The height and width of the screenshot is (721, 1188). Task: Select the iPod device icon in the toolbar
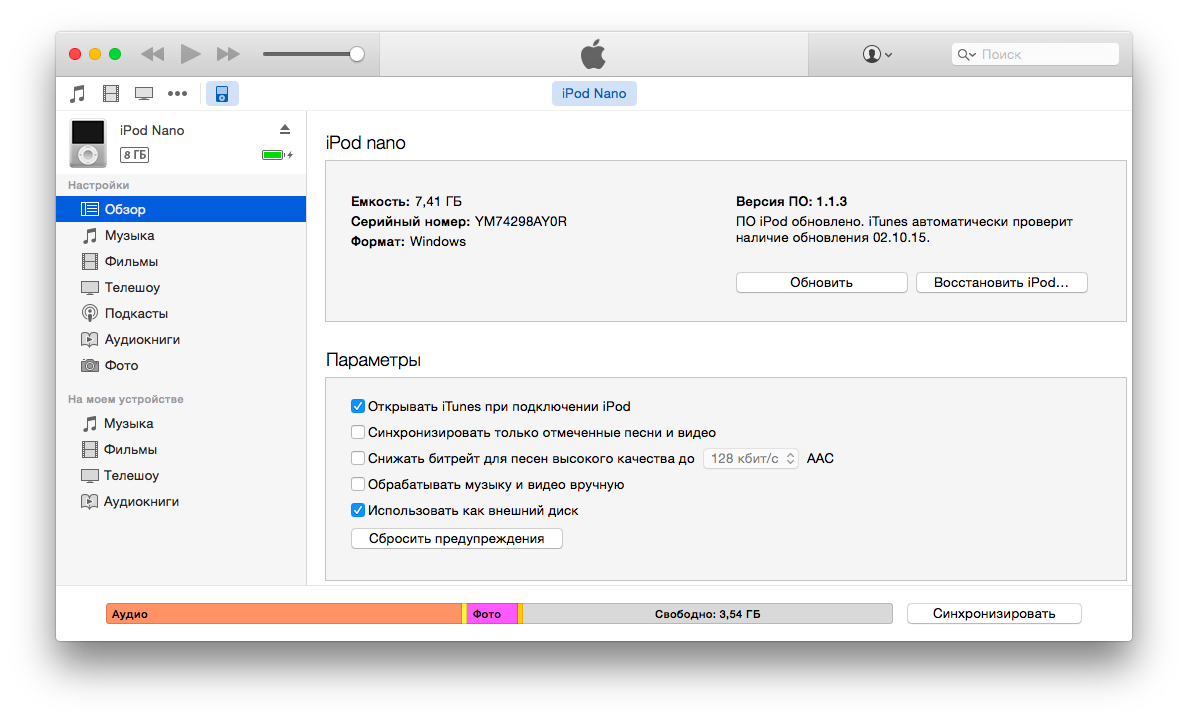point(221,93)
